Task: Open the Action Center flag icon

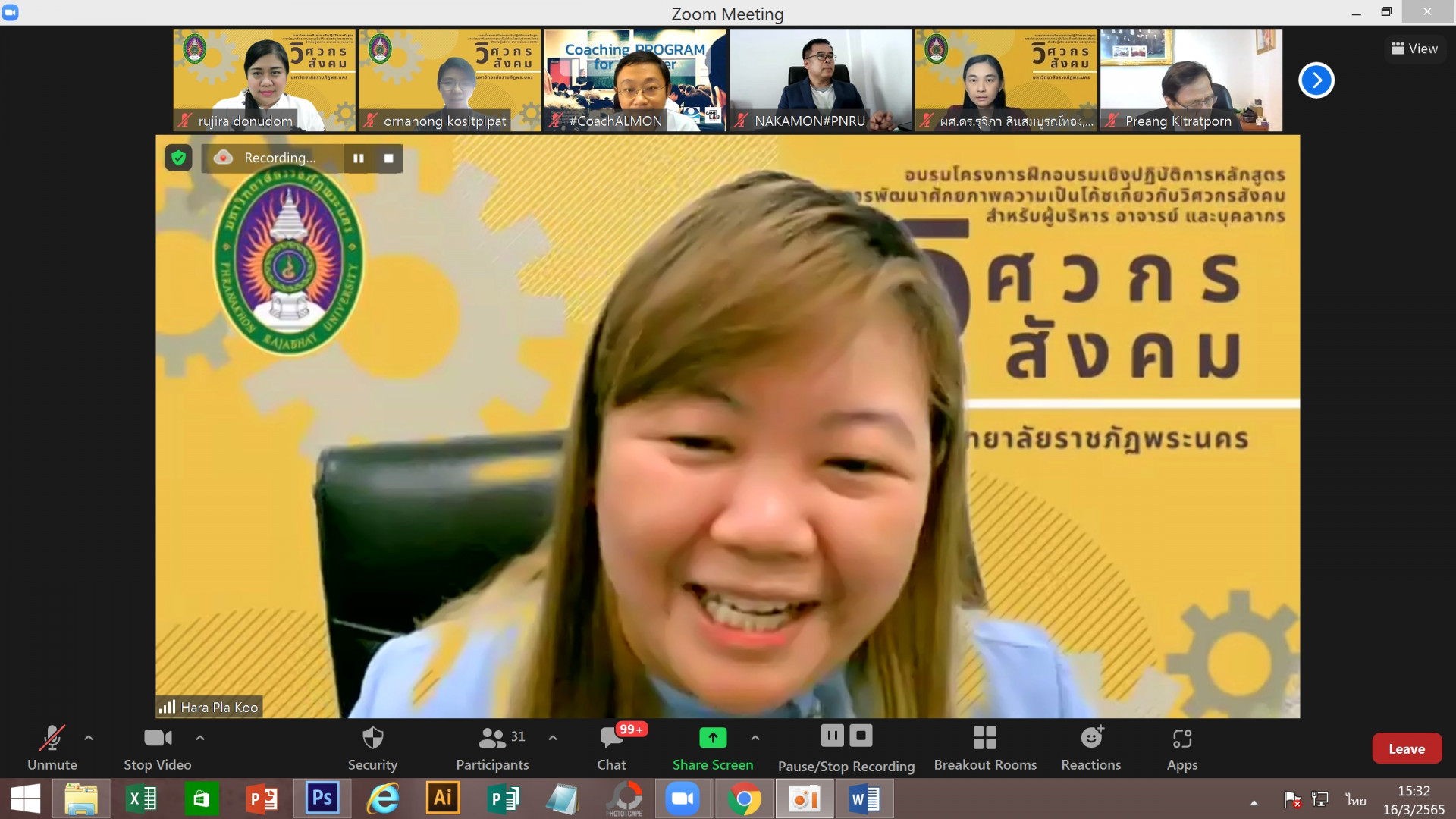Action: tap(1292, 799)
